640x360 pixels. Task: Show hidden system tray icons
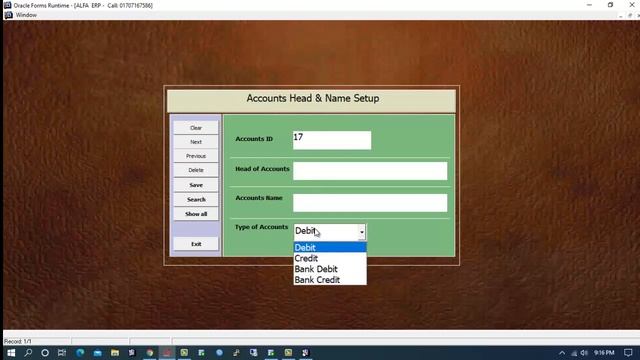(562, 353)
